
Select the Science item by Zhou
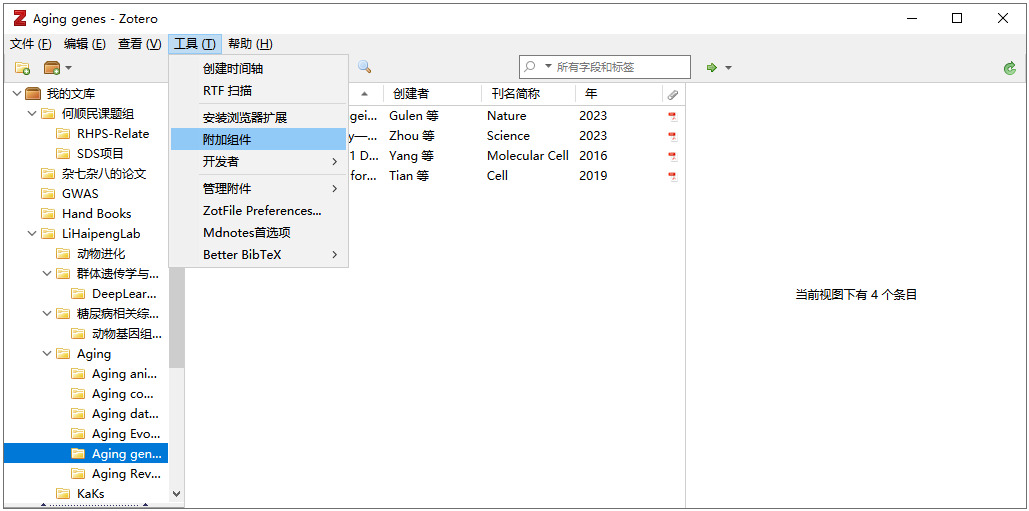[x=435, y=136]
